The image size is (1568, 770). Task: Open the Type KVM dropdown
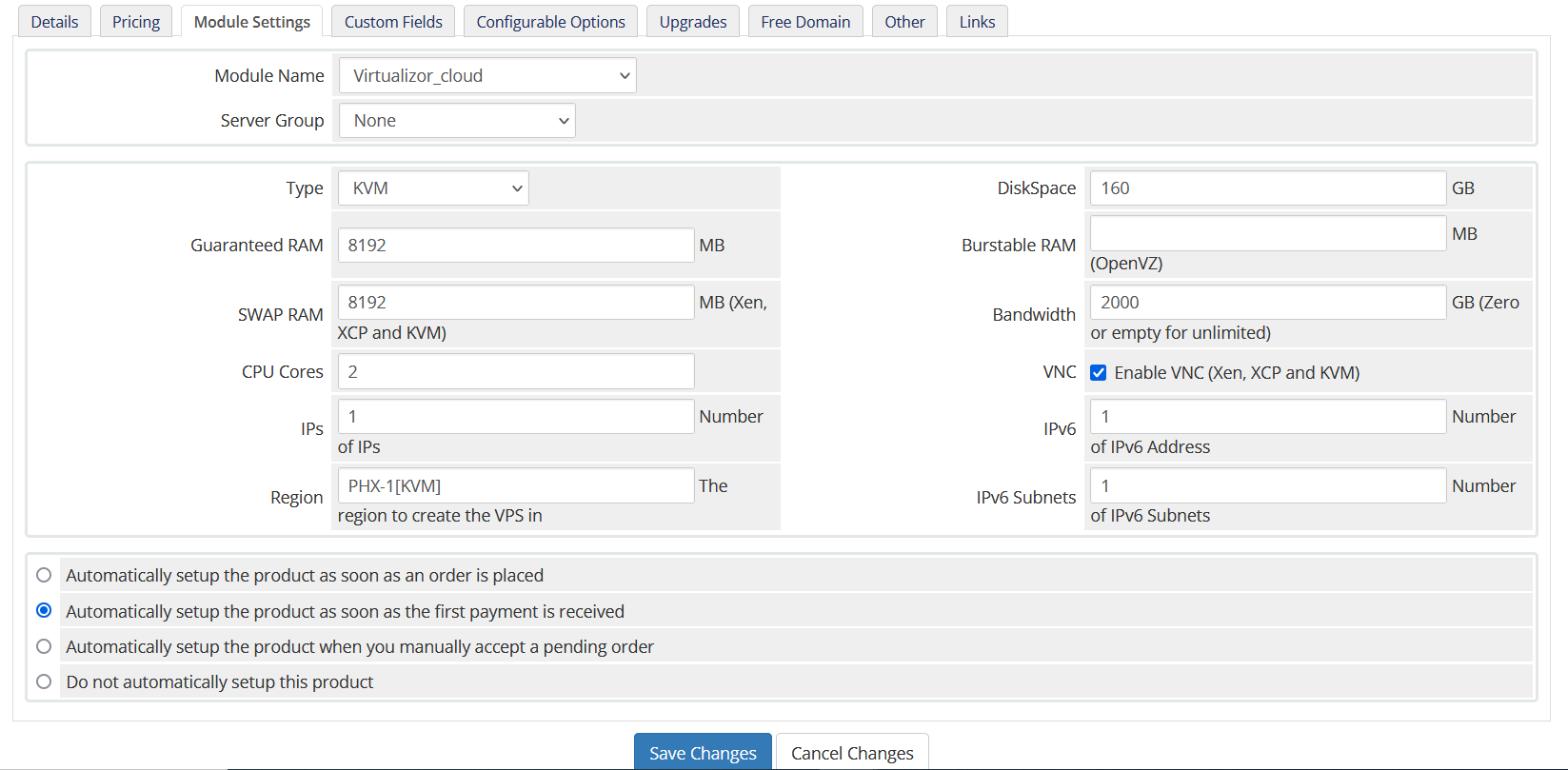tap(433, 188)
